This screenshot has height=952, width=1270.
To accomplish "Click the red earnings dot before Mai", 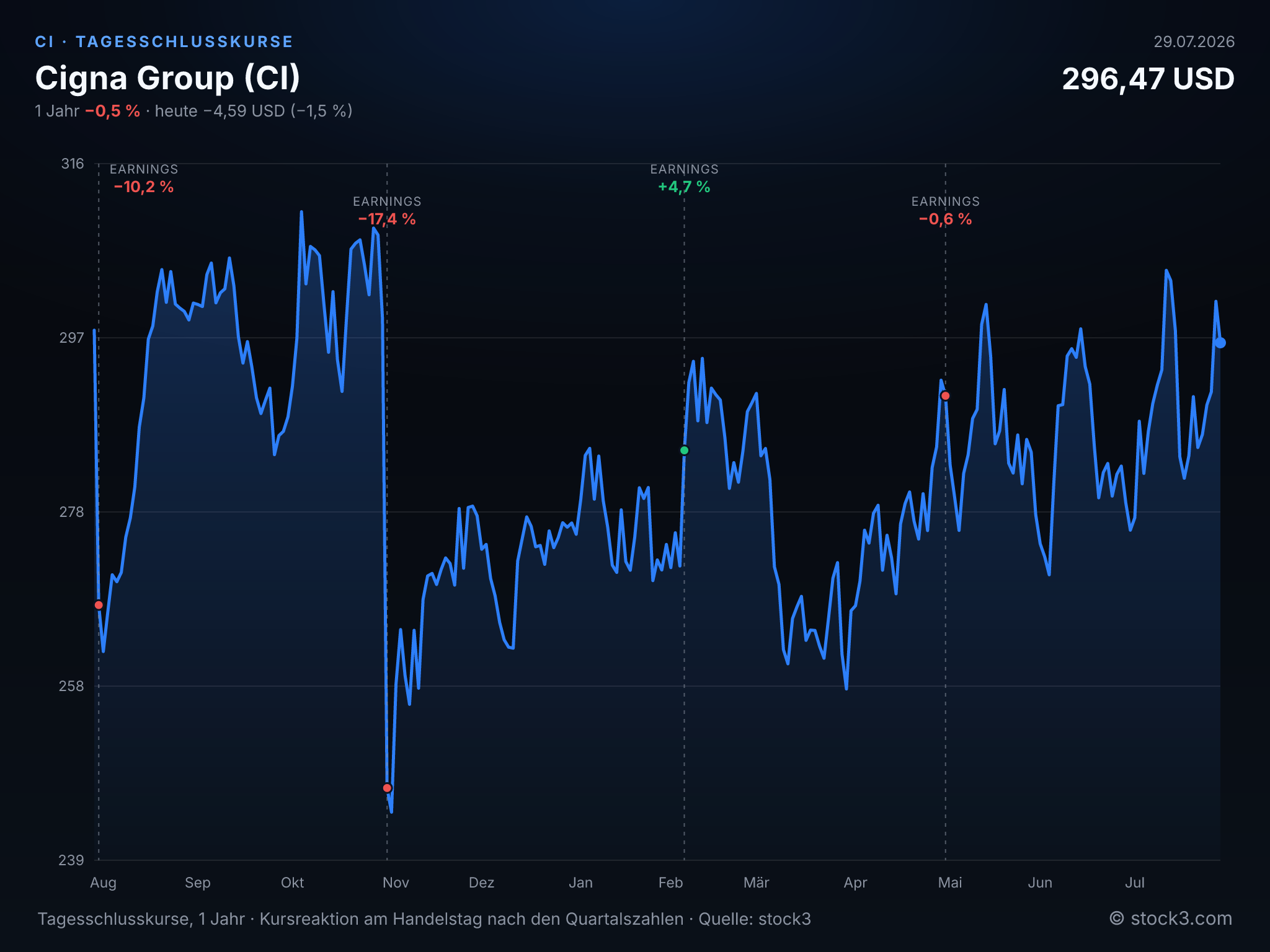I will 945,395.
